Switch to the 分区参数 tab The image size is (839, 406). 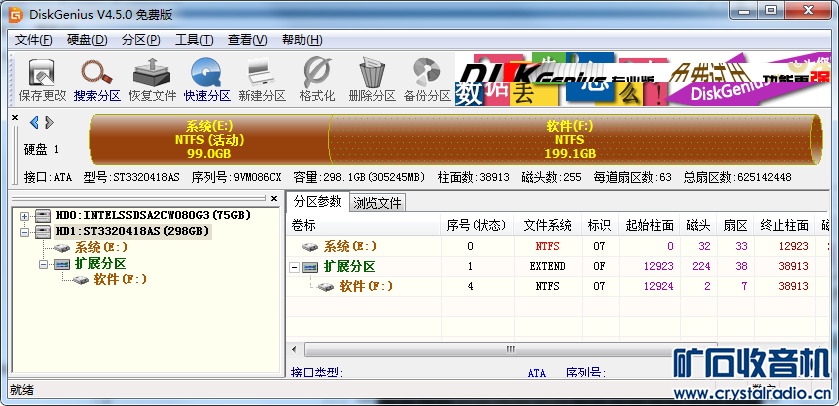point(317,202)
